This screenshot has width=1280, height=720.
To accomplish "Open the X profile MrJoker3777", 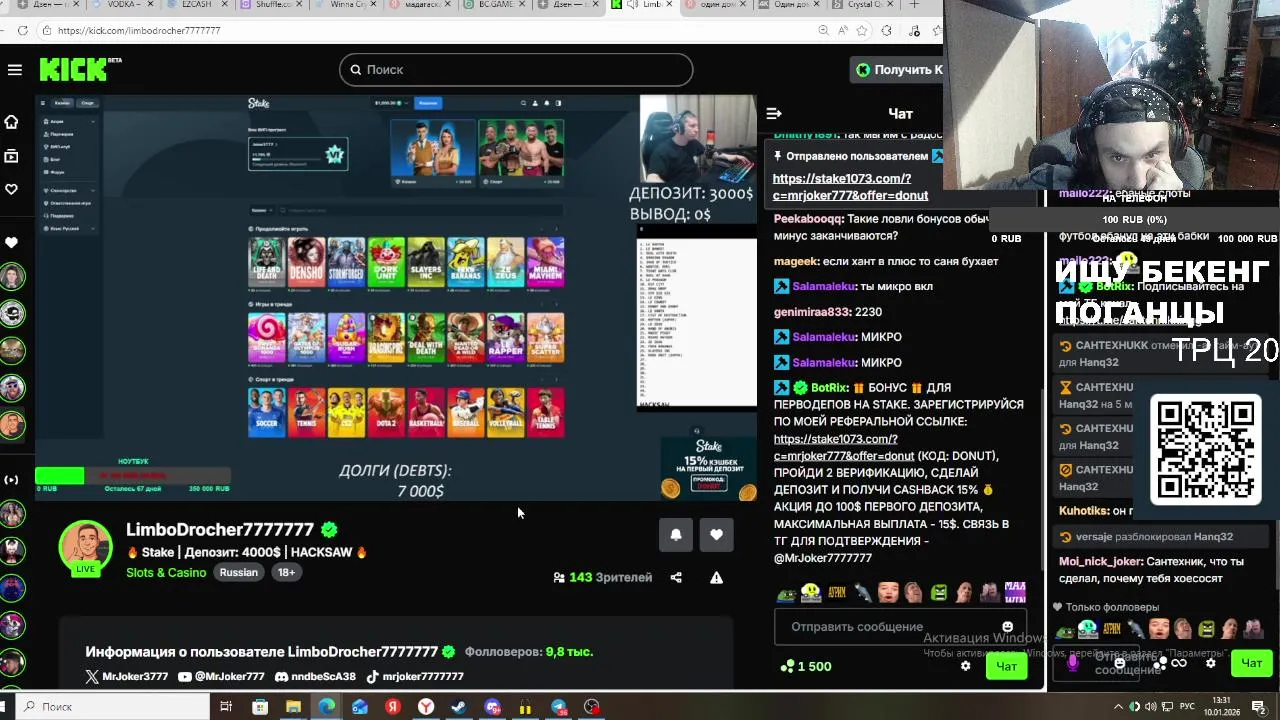I will 127,676.
